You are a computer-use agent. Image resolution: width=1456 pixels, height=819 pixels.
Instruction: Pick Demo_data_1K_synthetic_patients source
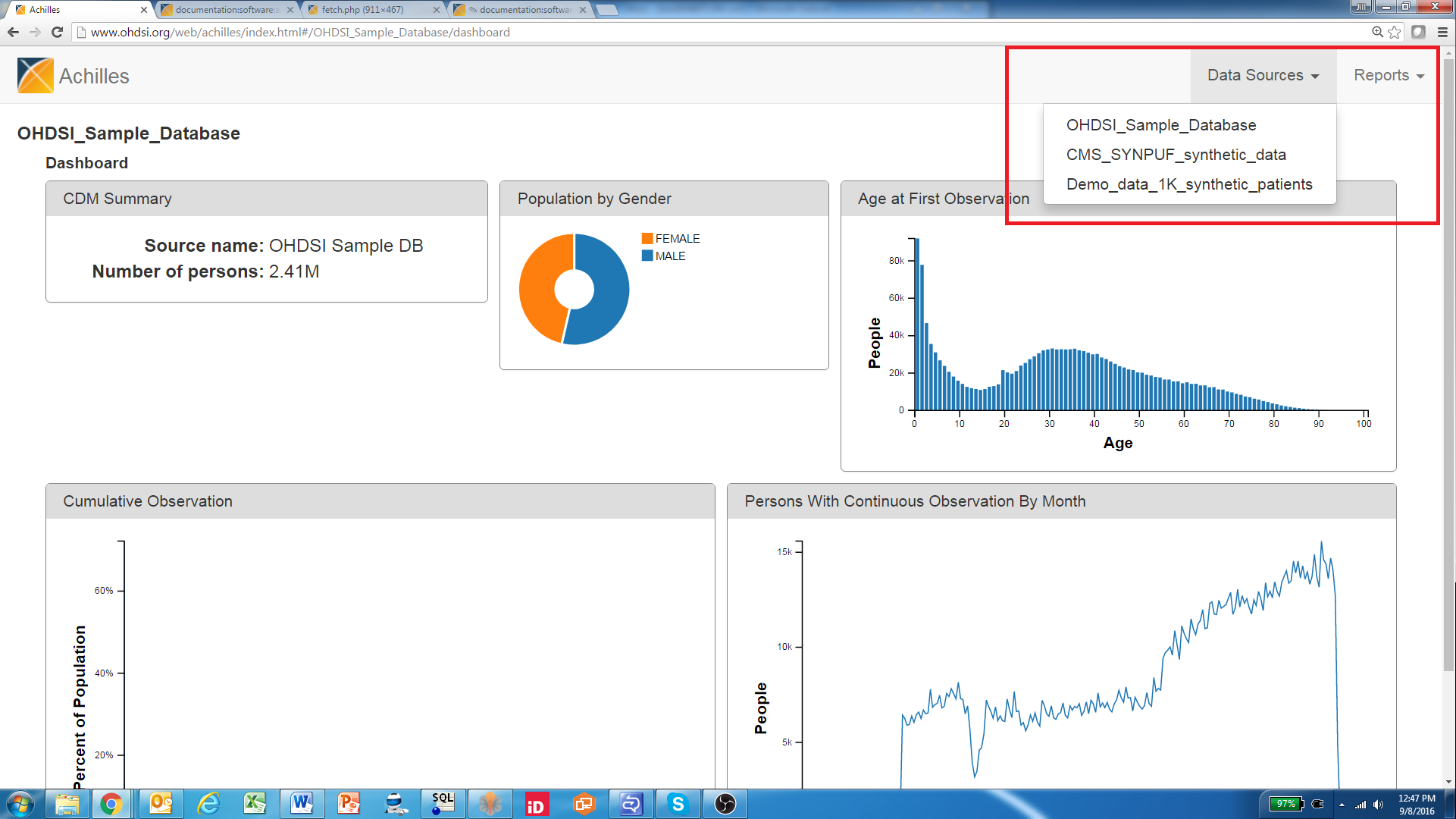point(1188,184)
